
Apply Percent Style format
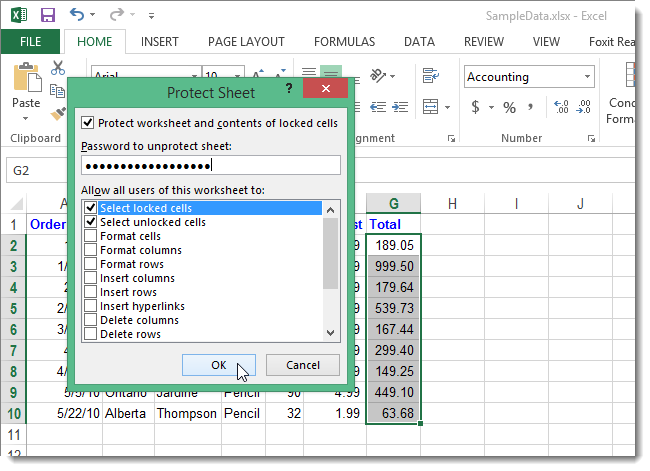coord(509,108)
